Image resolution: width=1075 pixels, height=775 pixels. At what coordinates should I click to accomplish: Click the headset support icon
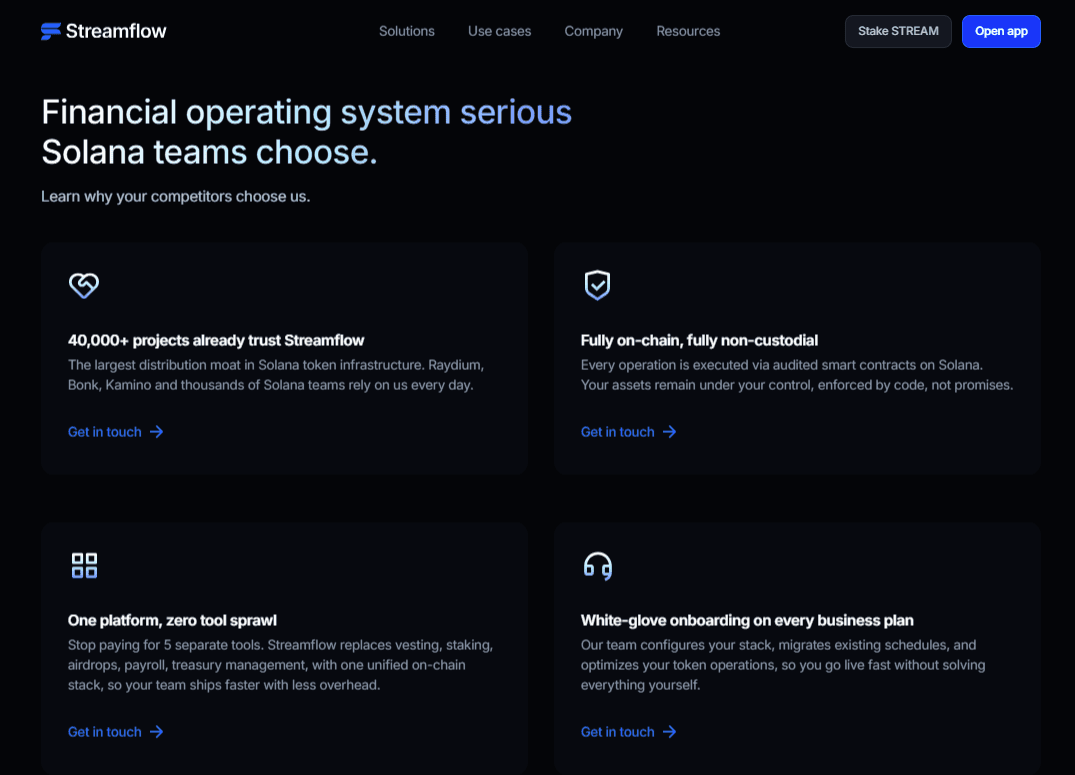click(x=598, y=567)
